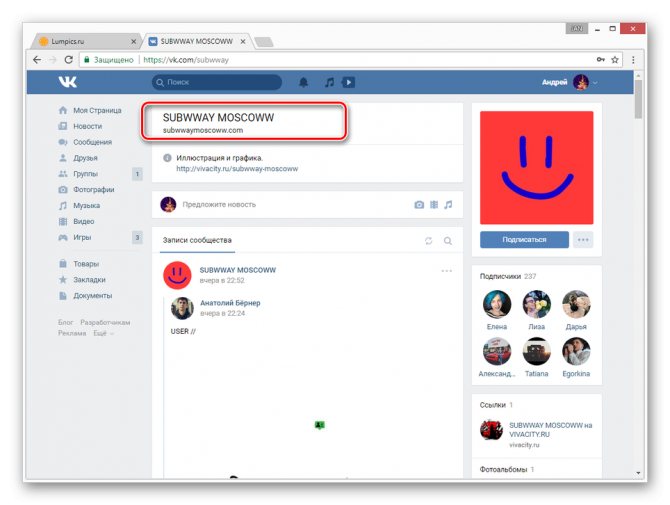
Task: Close the SUBWWAY MOSCOWW tab
Action: [x=243, y=41]
